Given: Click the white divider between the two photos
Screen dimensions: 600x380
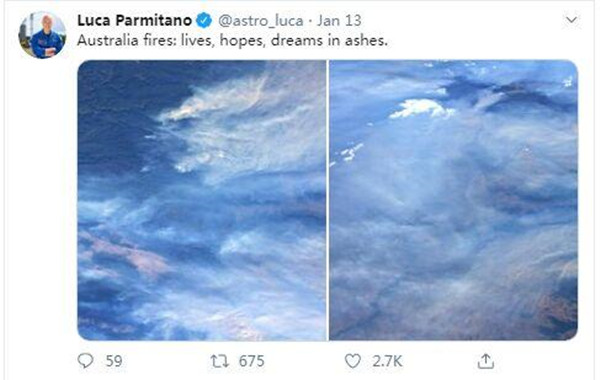Looking at the screenshot, I should click(x=328, y=200).
